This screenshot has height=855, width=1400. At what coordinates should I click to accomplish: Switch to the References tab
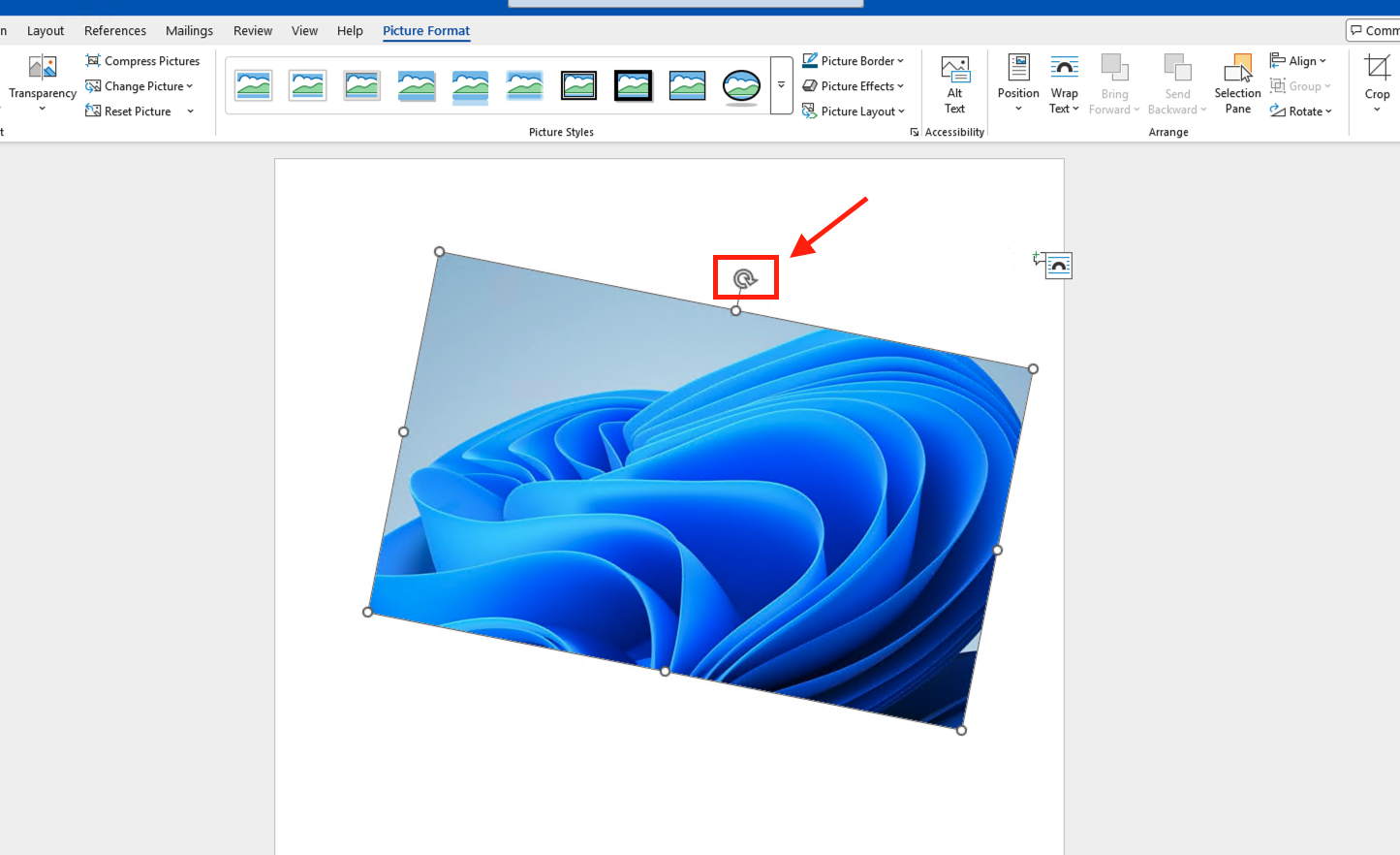coord(115,31)
